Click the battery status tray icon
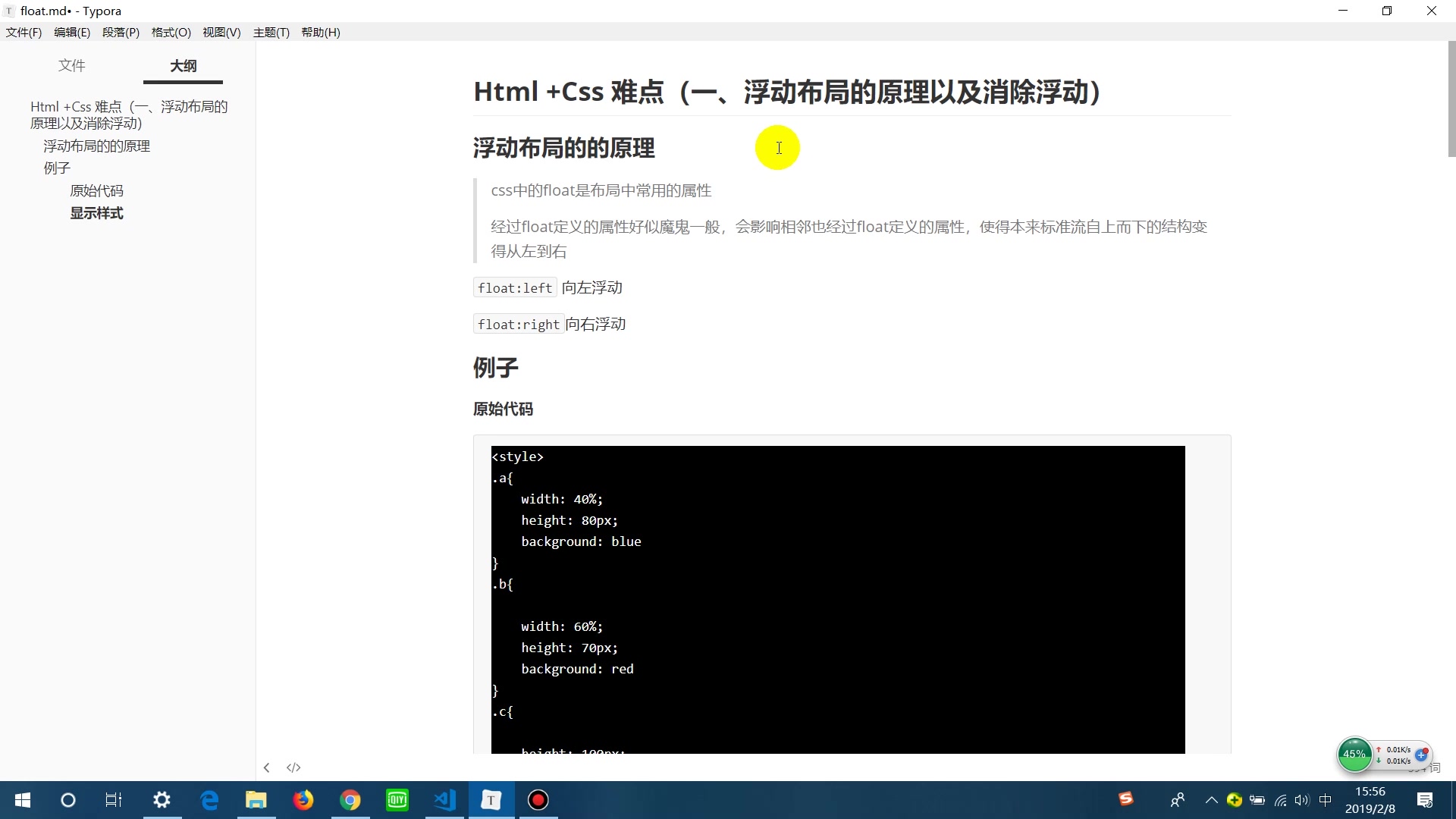1456x819 pixels. point(1257,800)
